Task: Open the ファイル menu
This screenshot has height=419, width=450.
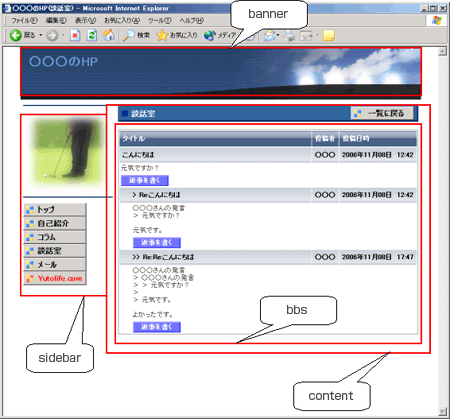Action: [24, 21]
